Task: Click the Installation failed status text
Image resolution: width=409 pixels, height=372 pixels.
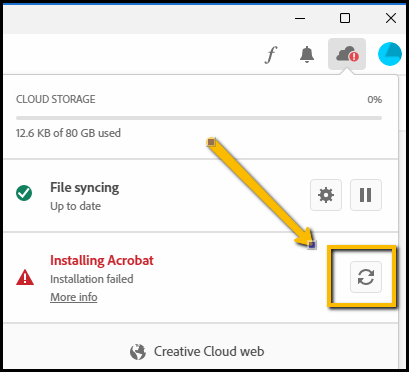Action: [x=92, y=279]
